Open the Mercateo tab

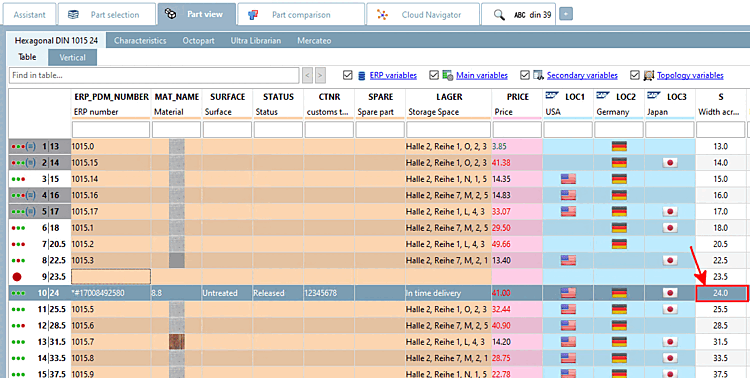click(314, 41)
